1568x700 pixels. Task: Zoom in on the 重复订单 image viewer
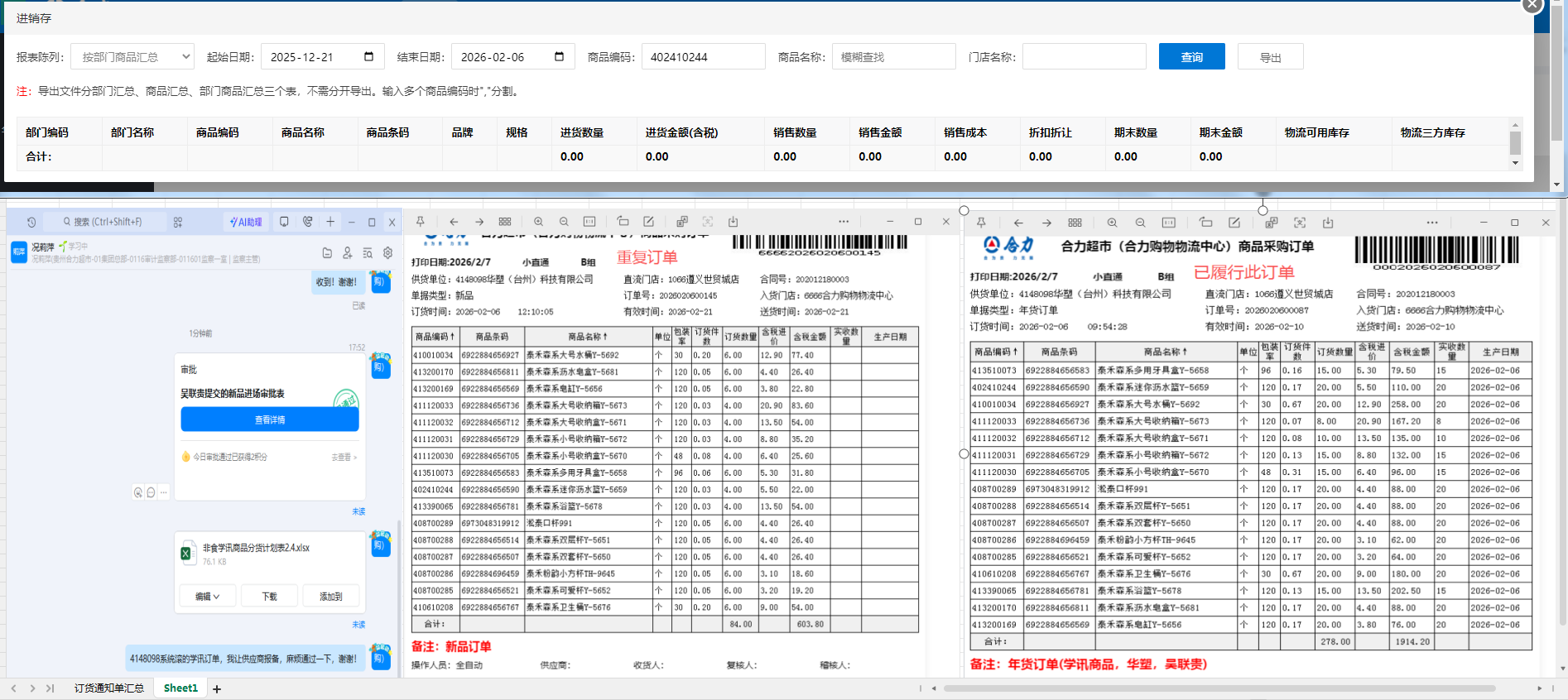(x=538, y=222)
